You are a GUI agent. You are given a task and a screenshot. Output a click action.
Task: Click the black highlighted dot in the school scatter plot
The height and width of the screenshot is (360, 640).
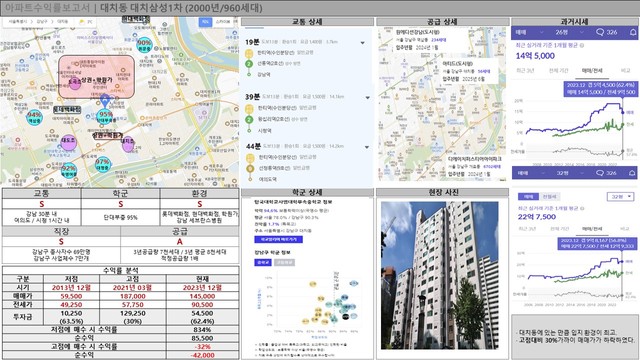click(345, 317)
